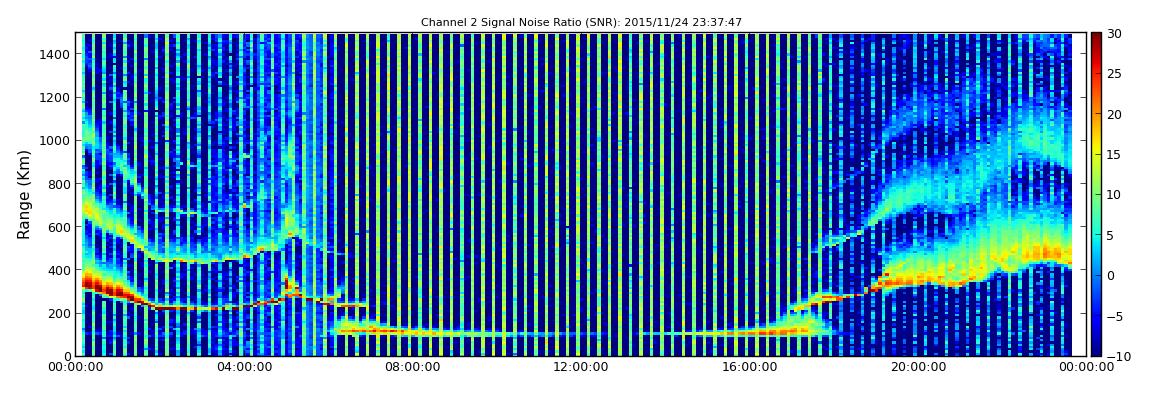Click the 25 label on the colorbar
Screen dimensions: 1150x407
pos(1115,74)
